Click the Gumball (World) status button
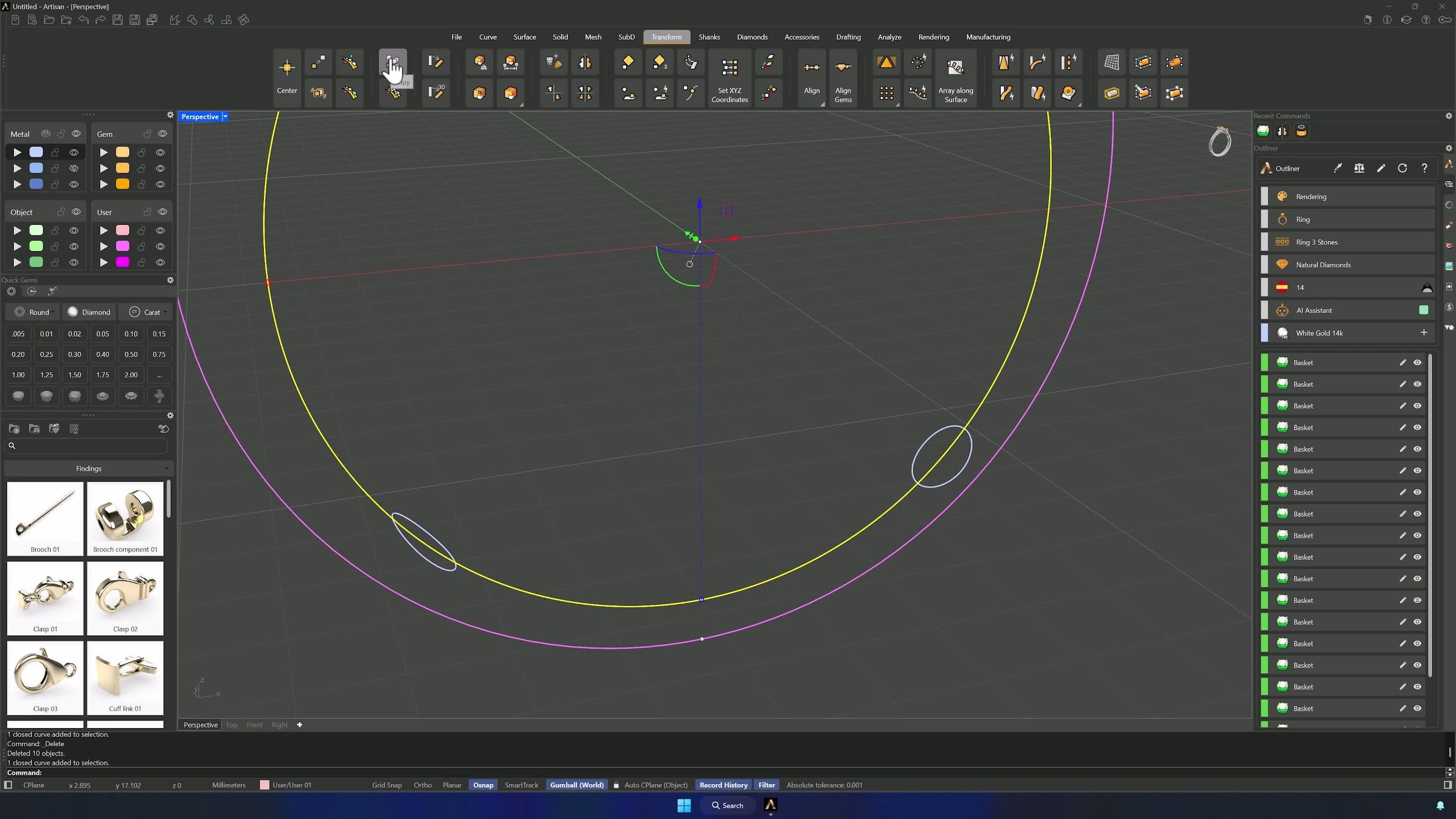Viewport: 1456px width, 819px height. click(x=577, y=785)
